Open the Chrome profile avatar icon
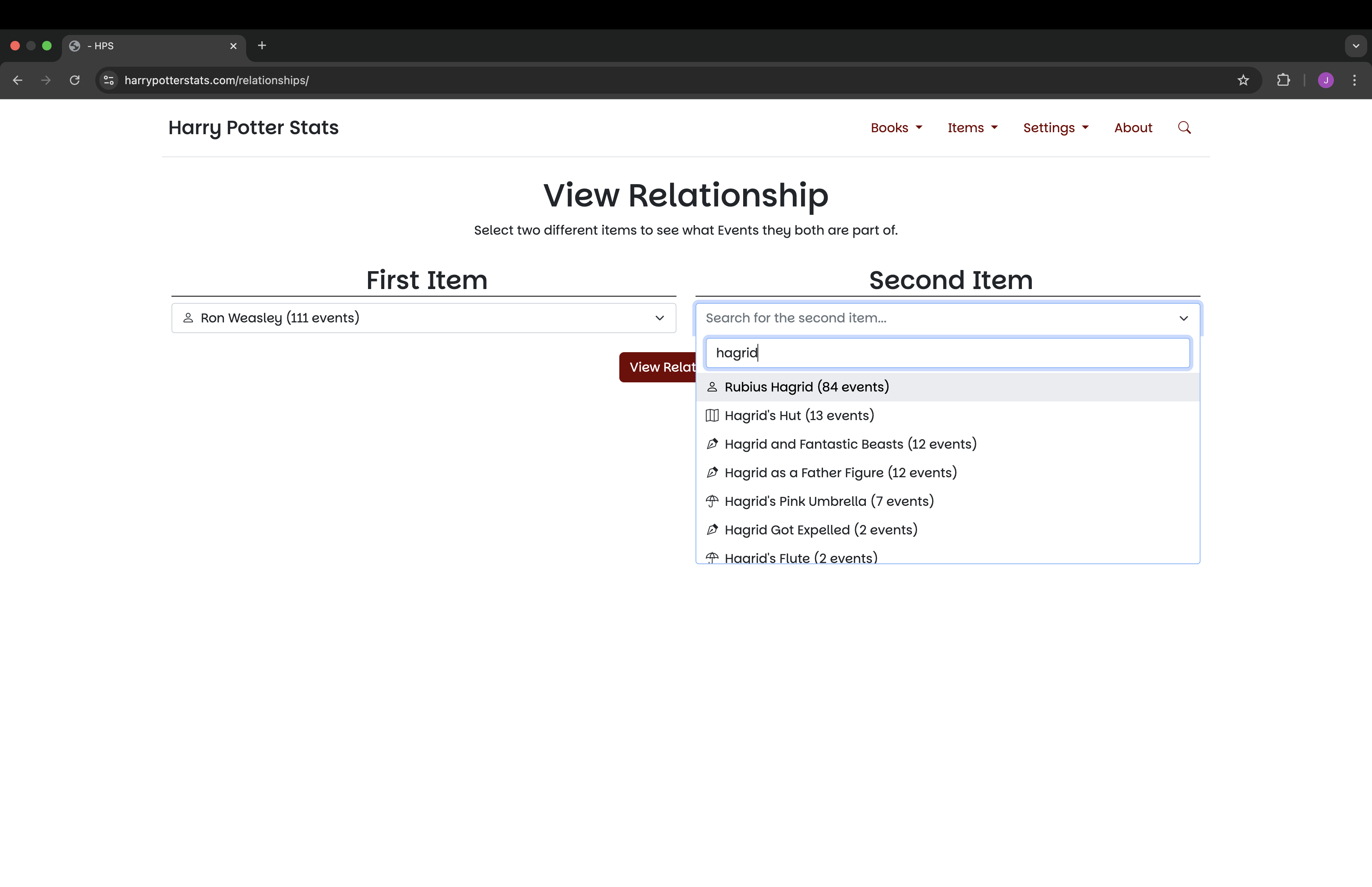 pos(1326,80)
